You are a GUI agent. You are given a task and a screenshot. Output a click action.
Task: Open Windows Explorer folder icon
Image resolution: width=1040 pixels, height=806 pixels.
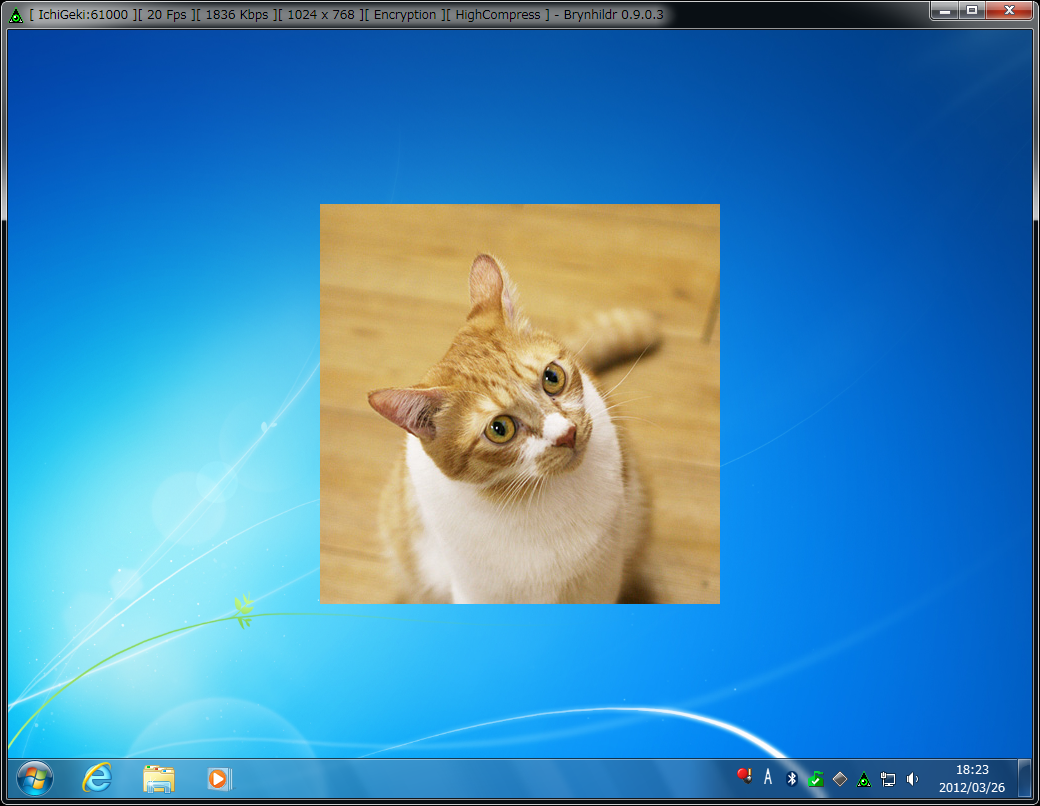159,778
